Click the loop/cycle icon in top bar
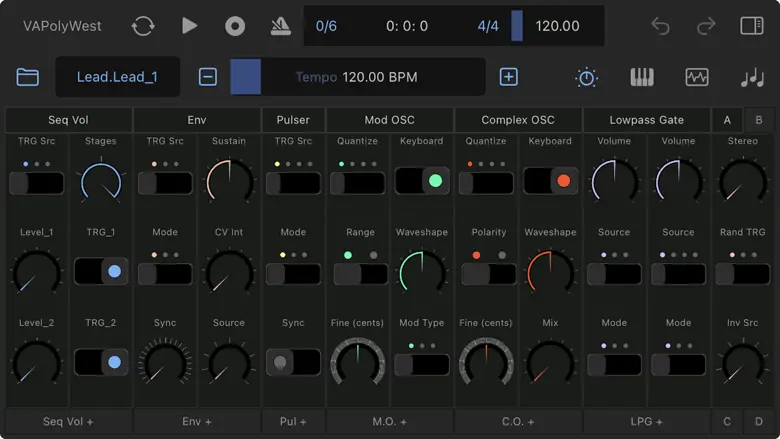This screenshot has height=439, width=780. [x=143, y=26]
